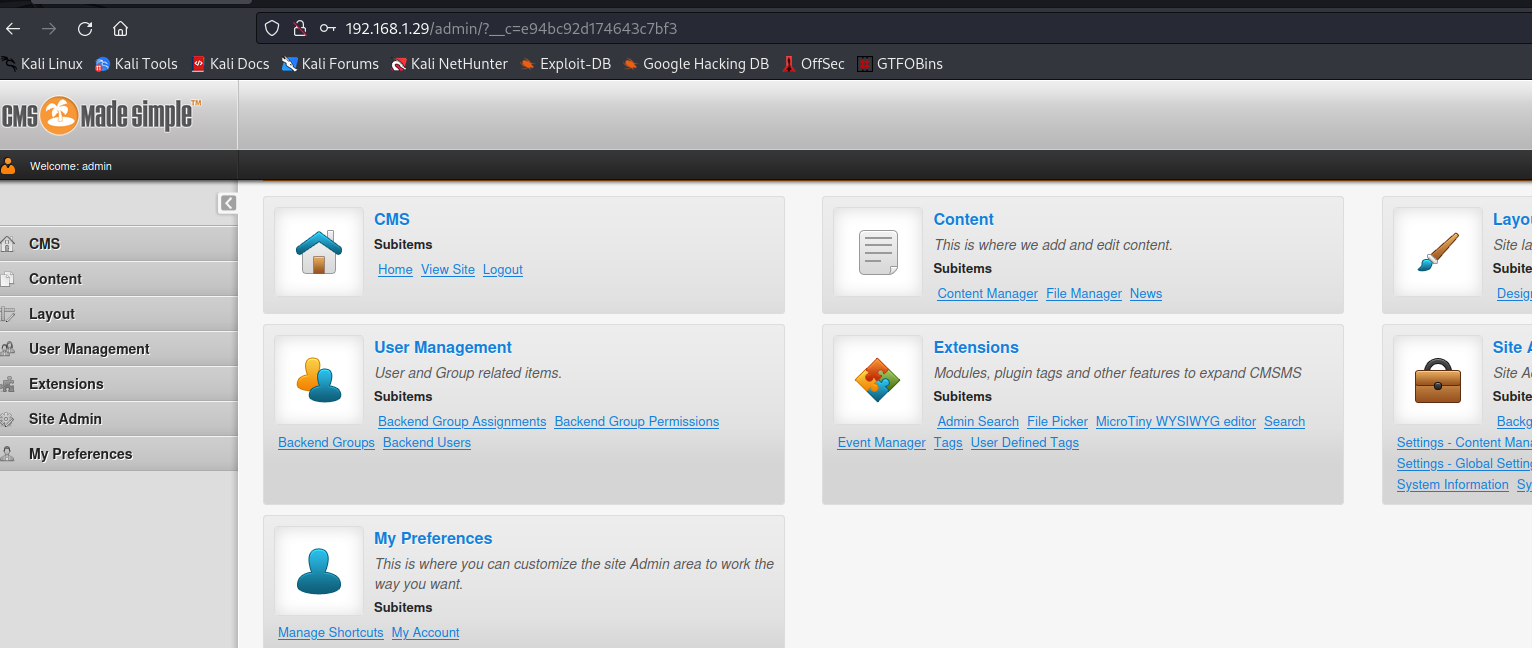Click the Logout link
Image resolution: width=1532 pixels, height=648 pixels.
click(x=503, y=270)
